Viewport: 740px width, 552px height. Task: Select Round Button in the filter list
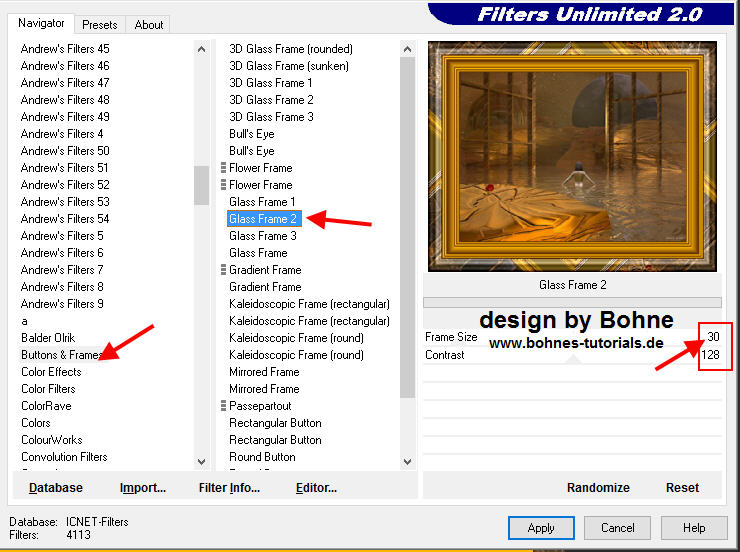pos(262,457)
